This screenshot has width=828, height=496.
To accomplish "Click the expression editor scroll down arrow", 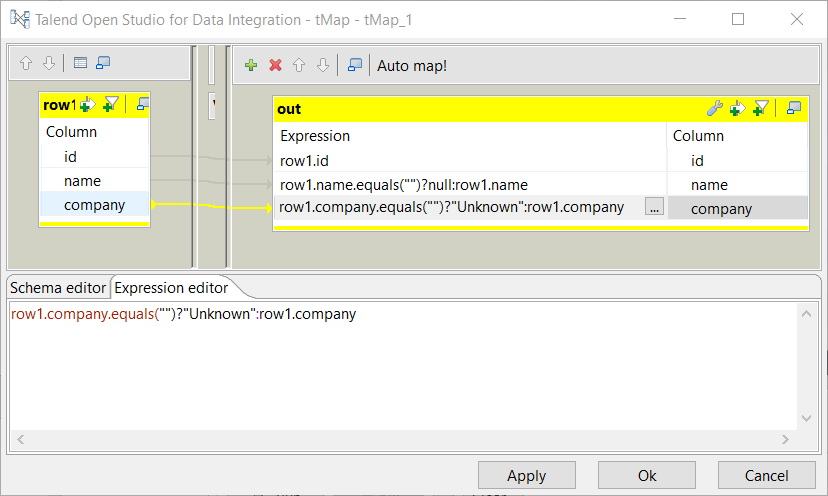I will (x=806, y=418).
